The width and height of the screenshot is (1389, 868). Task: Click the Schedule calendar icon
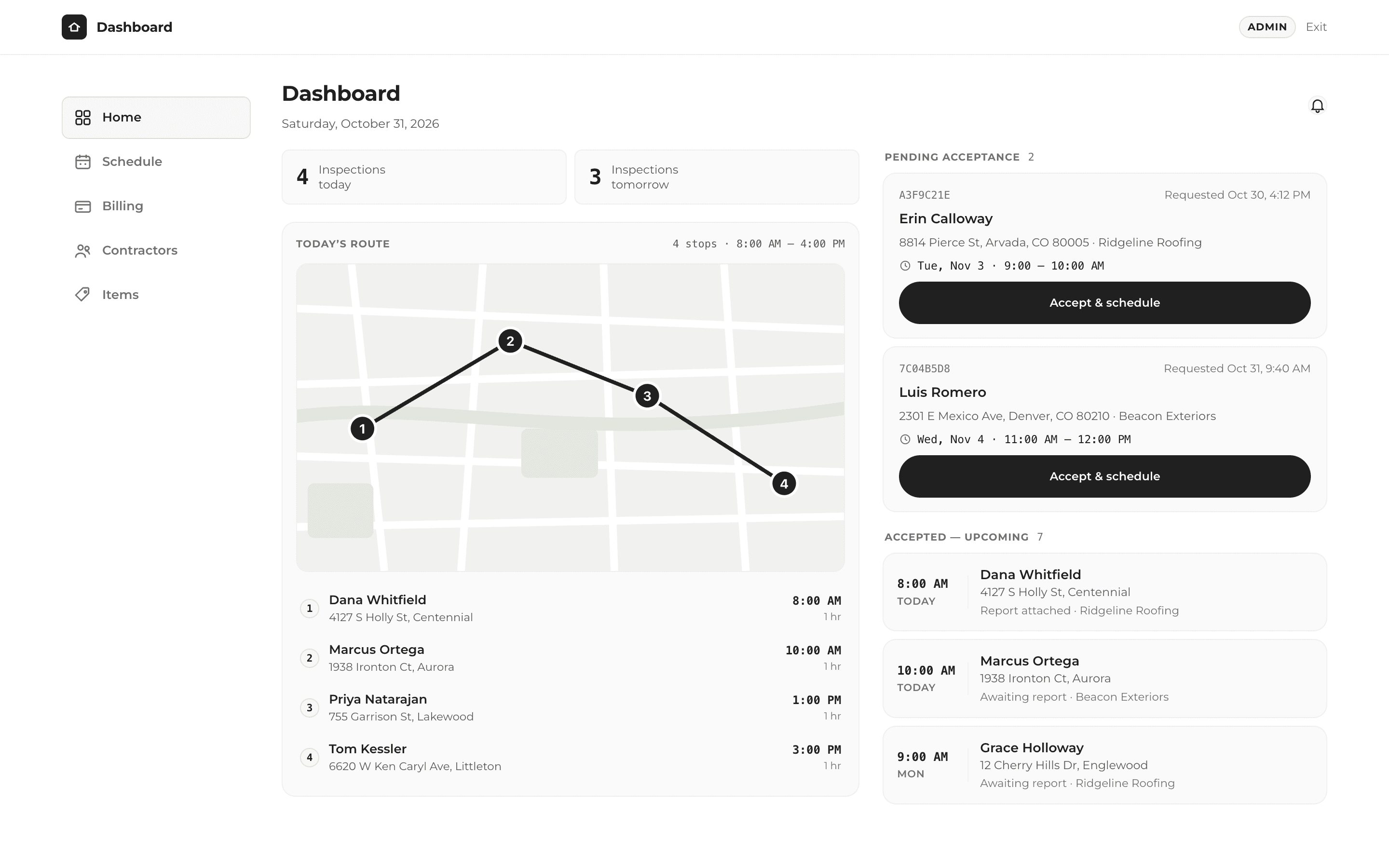point(82,162)
